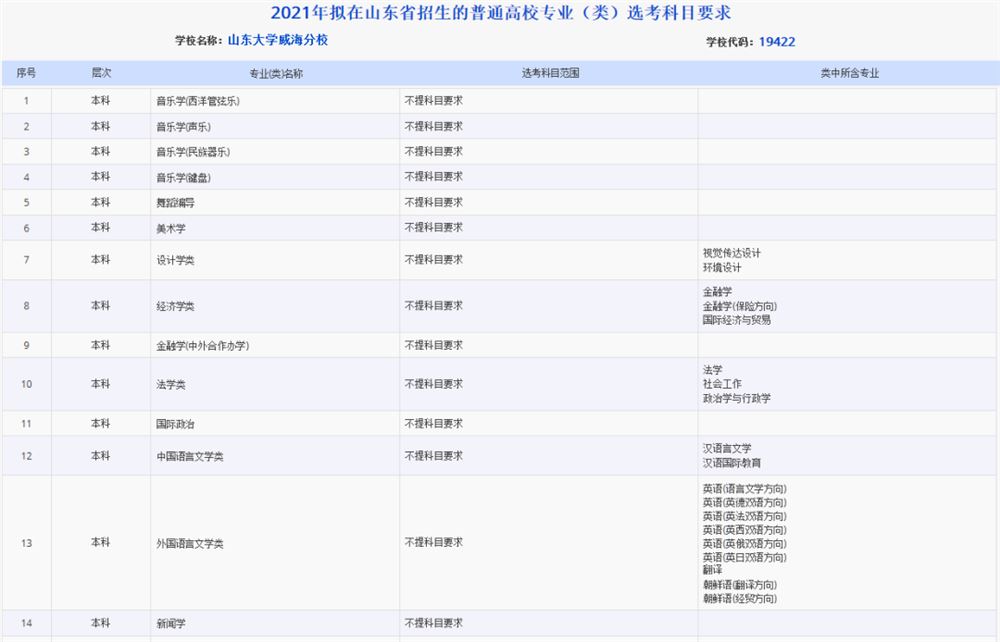Screen dimensions: 1000x642
Task: Click "不提科目要求" in the 舞蹈编导 row
Action: [x=434, y=202]
